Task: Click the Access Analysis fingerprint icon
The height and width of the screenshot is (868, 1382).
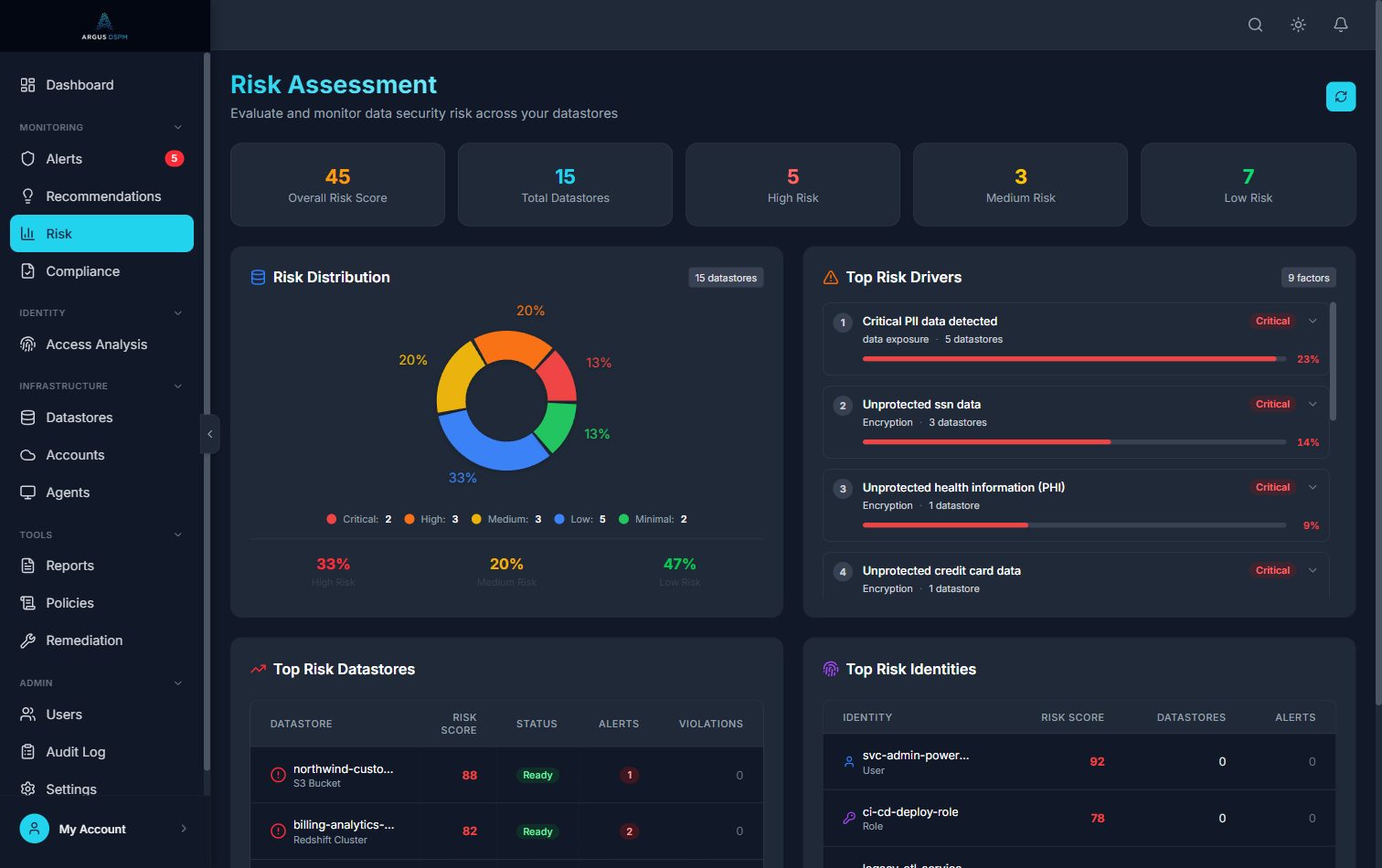Action: 27,344
